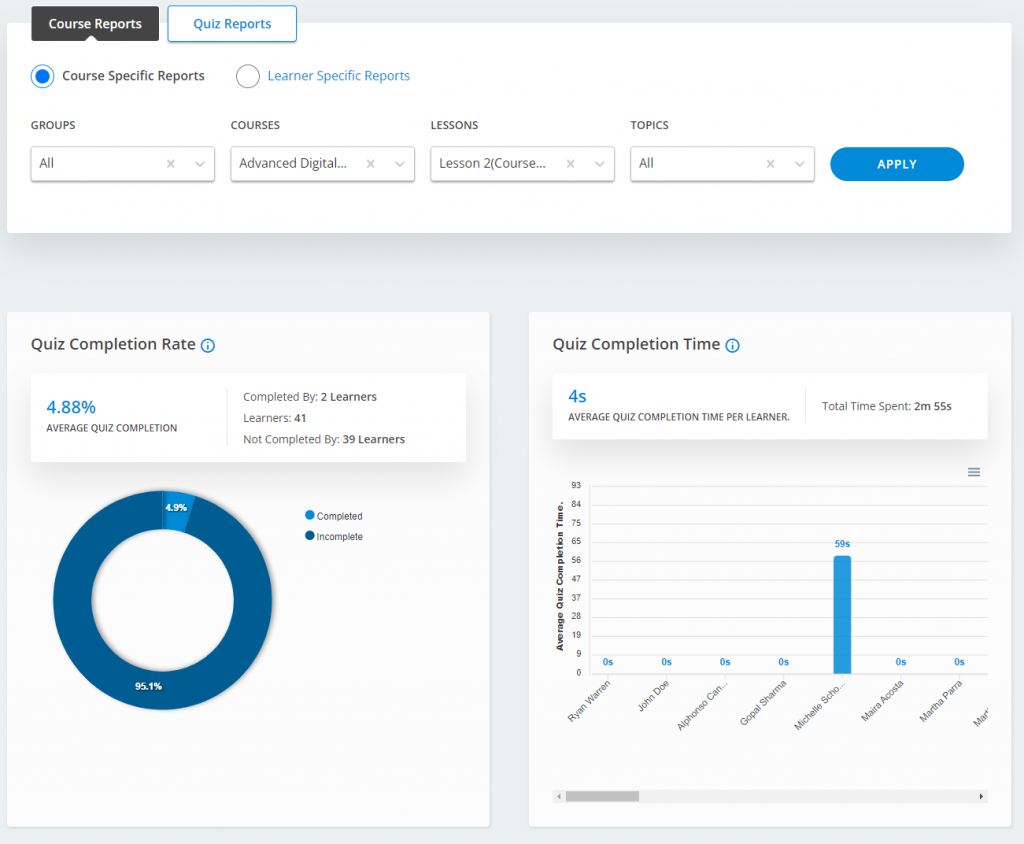Click Martha Parra axis label
The width and height of the screenshot is (1024, 844).
click(941, 701)
